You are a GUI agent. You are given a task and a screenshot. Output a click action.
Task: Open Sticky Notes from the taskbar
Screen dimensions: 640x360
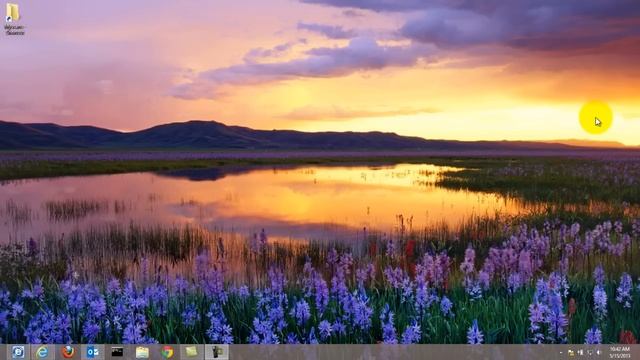tap(191, 352)
